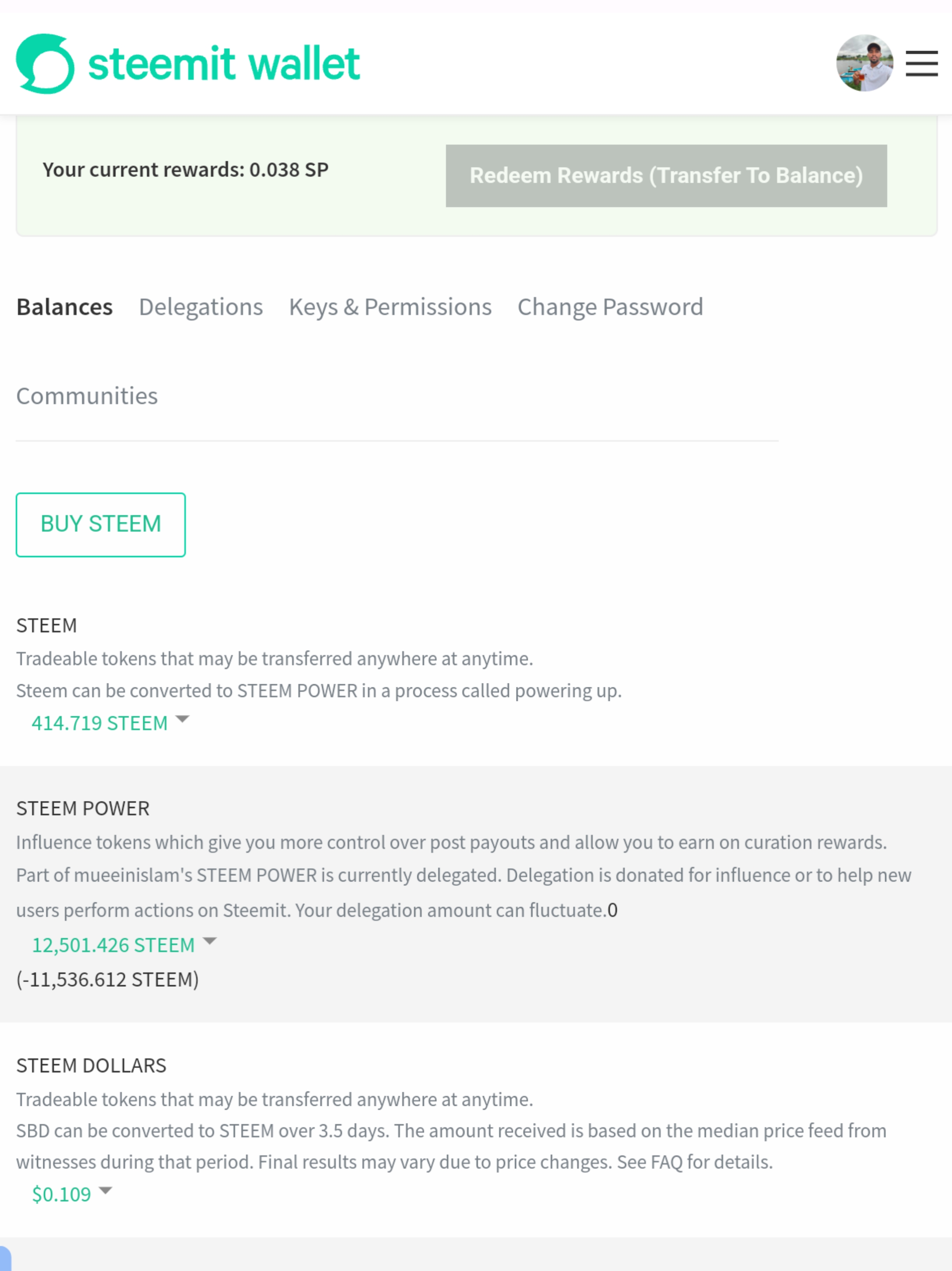
Task: Click the delegated (-11,536.612 STEEM) amount
Action: click(x=107, y=980)
